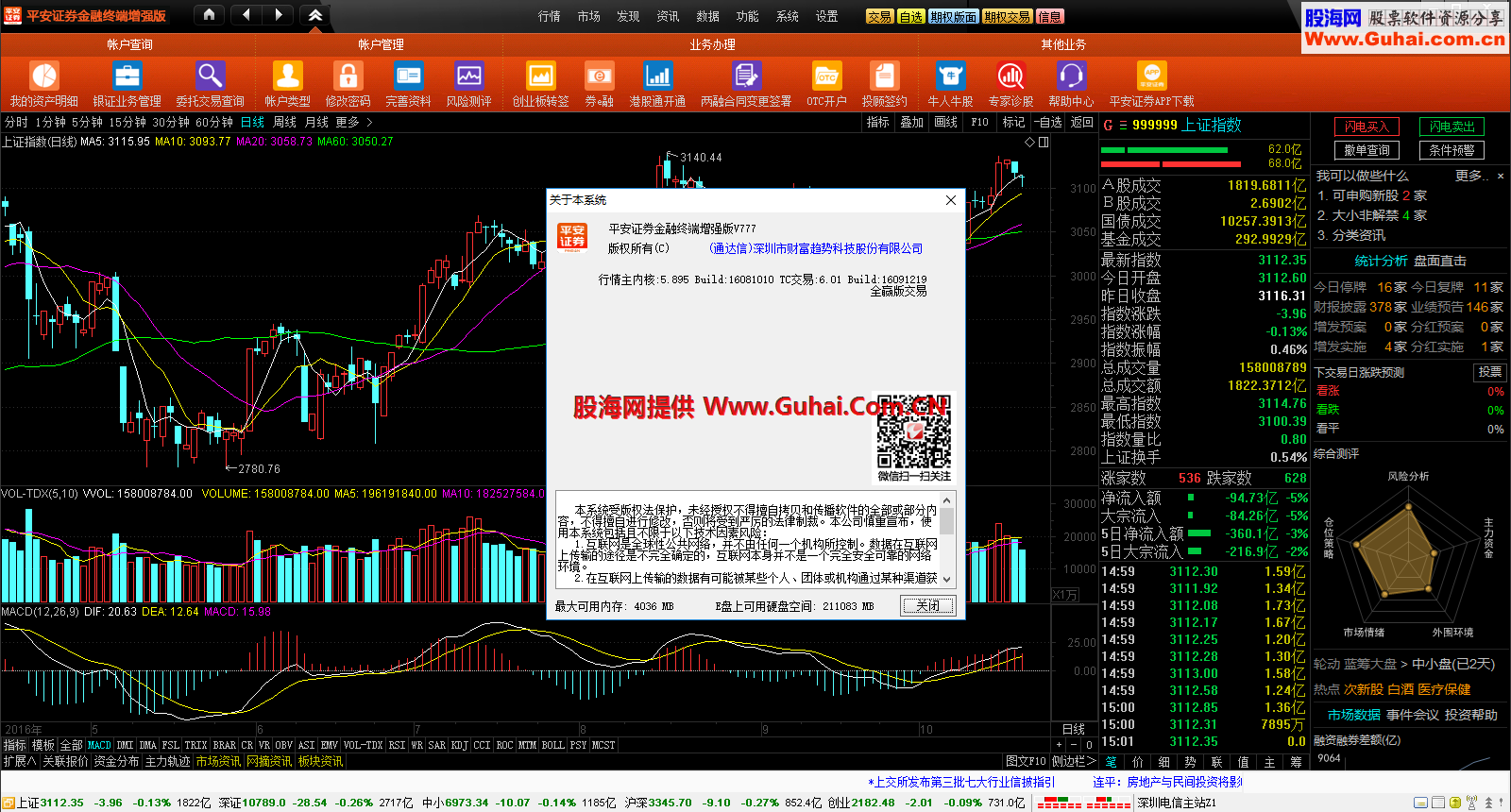Open 委托交易查询 magnifier icon
This screenshot has width=1511, height=812.
210,76
